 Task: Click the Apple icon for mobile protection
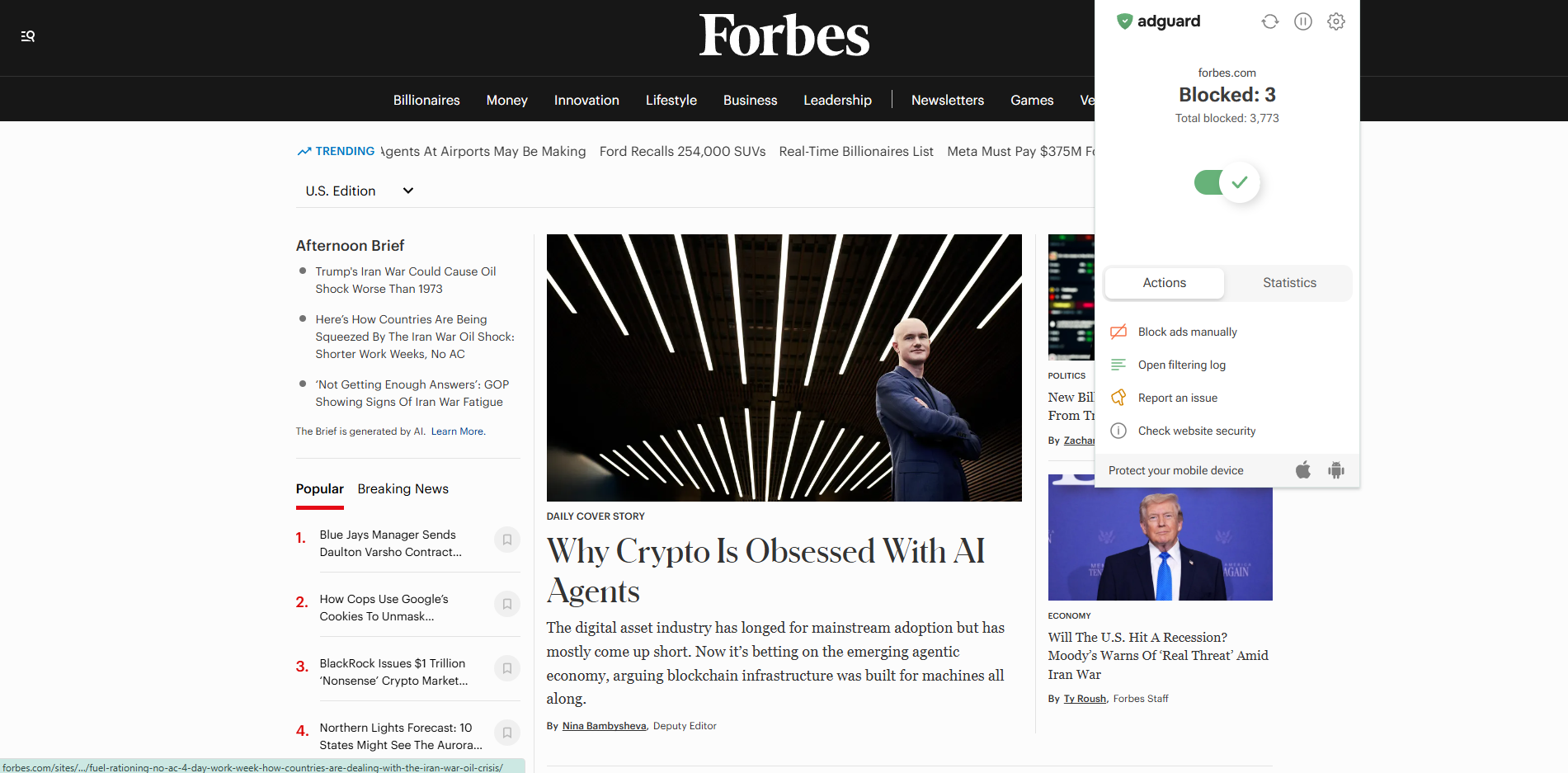tap(1303, 470)
